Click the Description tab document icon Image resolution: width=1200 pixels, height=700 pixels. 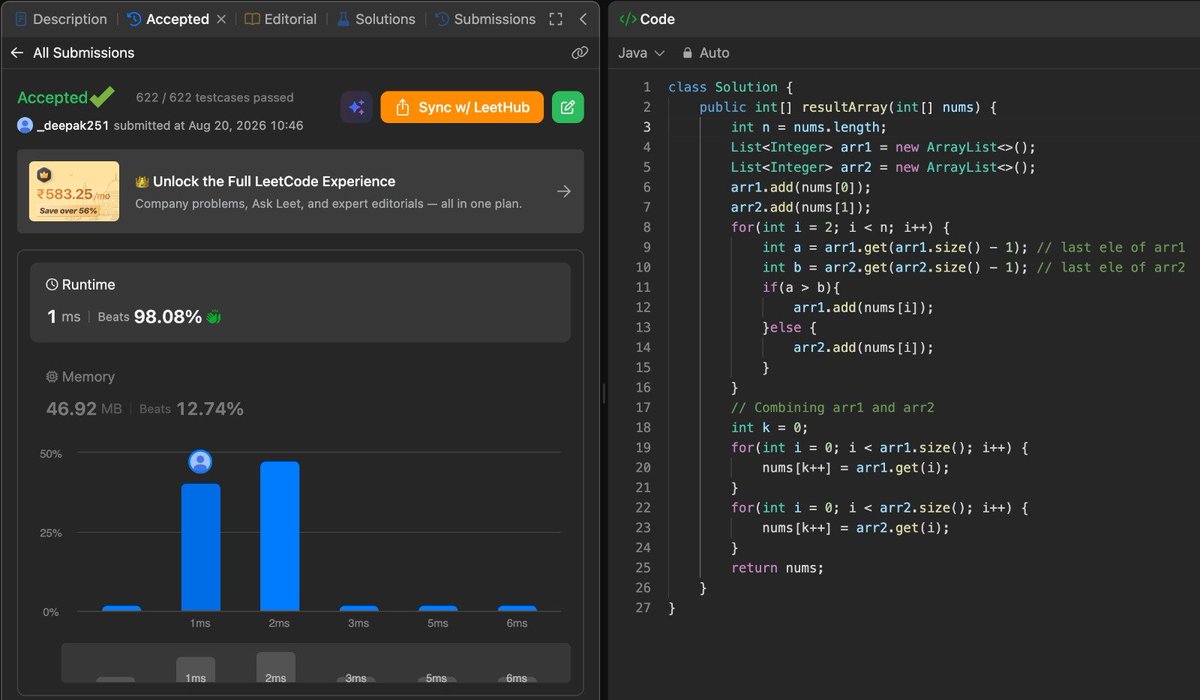point(21,19)
